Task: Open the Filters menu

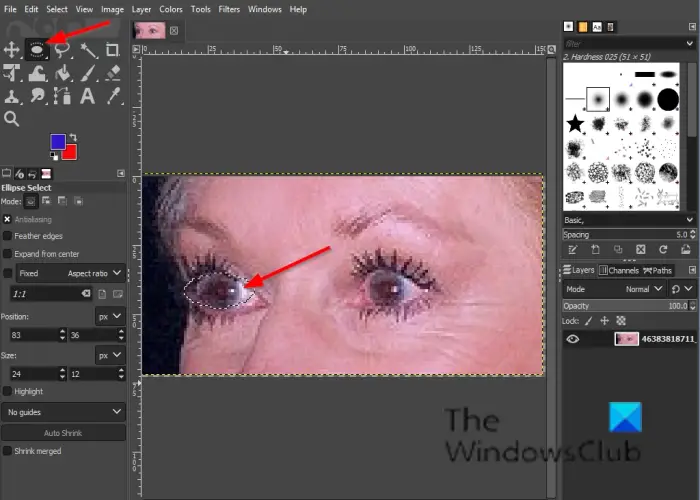Action: [229, 9]
